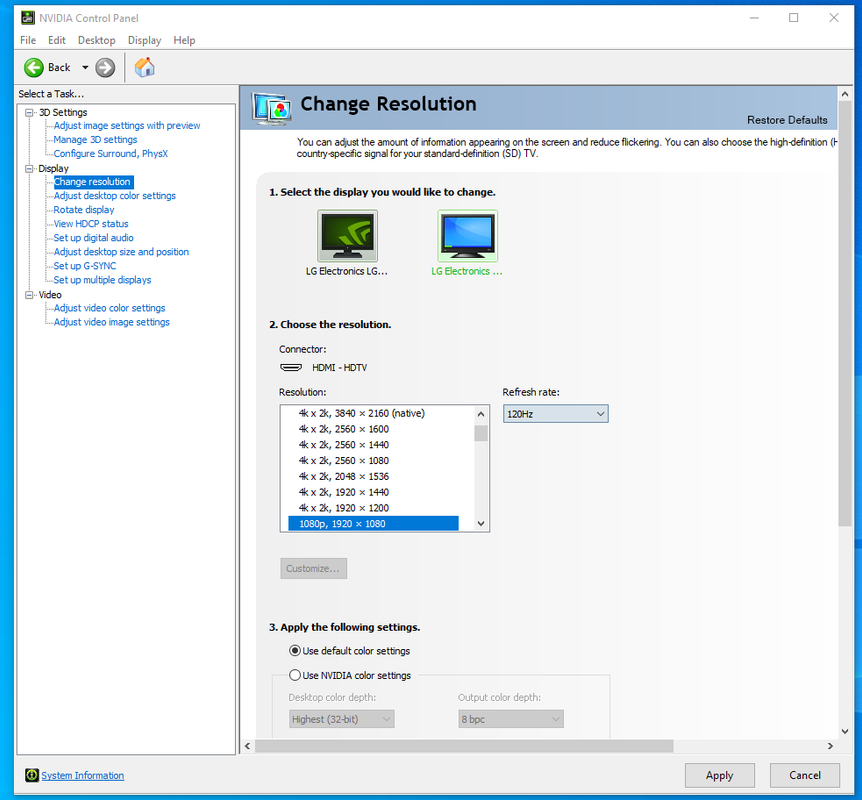Click the main panel vertical scrollbar thumb
The height and width of the screenshot is (800, 862).
tap(845, 313)
